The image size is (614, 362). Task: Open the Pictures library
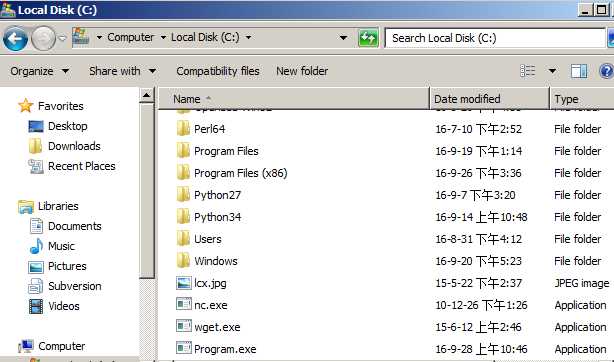point(58,266)
